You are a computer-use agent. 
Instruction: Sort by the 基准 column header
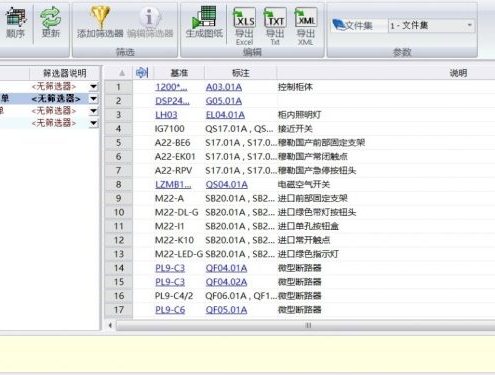179,73
